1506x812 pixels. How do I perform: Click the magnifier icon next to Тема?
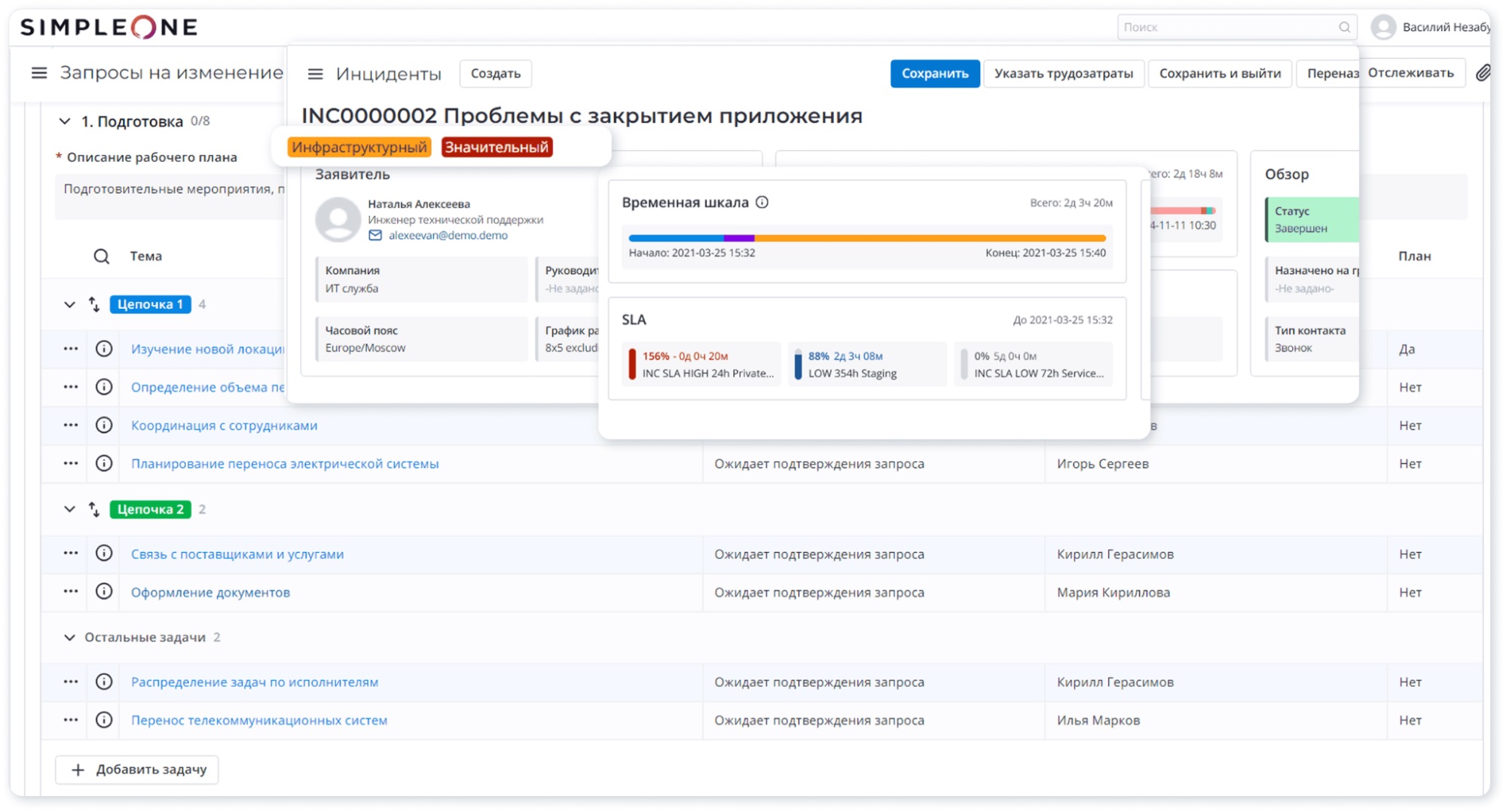[x=102, y=257]
